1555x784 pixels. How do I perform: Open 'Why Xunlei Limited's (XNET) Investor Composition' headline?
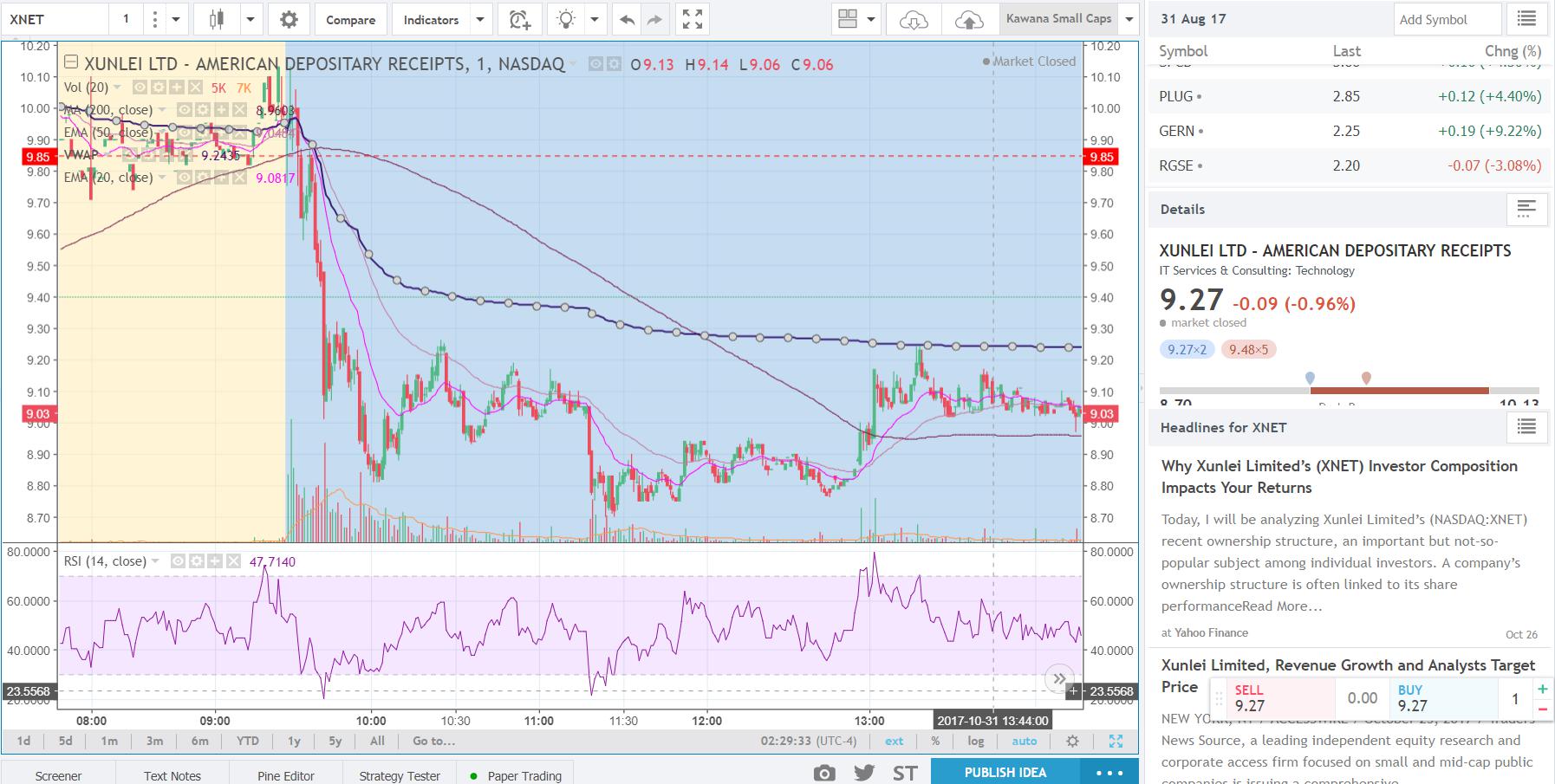point(1339,476)
